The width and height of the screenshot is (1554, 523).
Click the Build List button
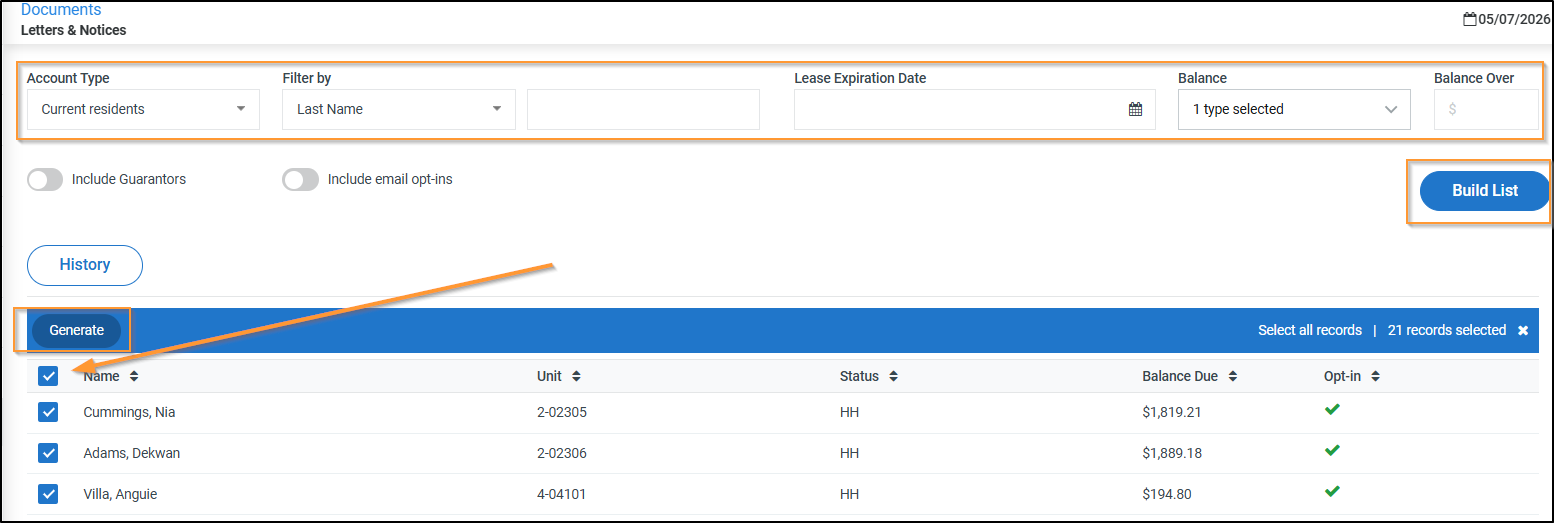[x=1485, y=190]
